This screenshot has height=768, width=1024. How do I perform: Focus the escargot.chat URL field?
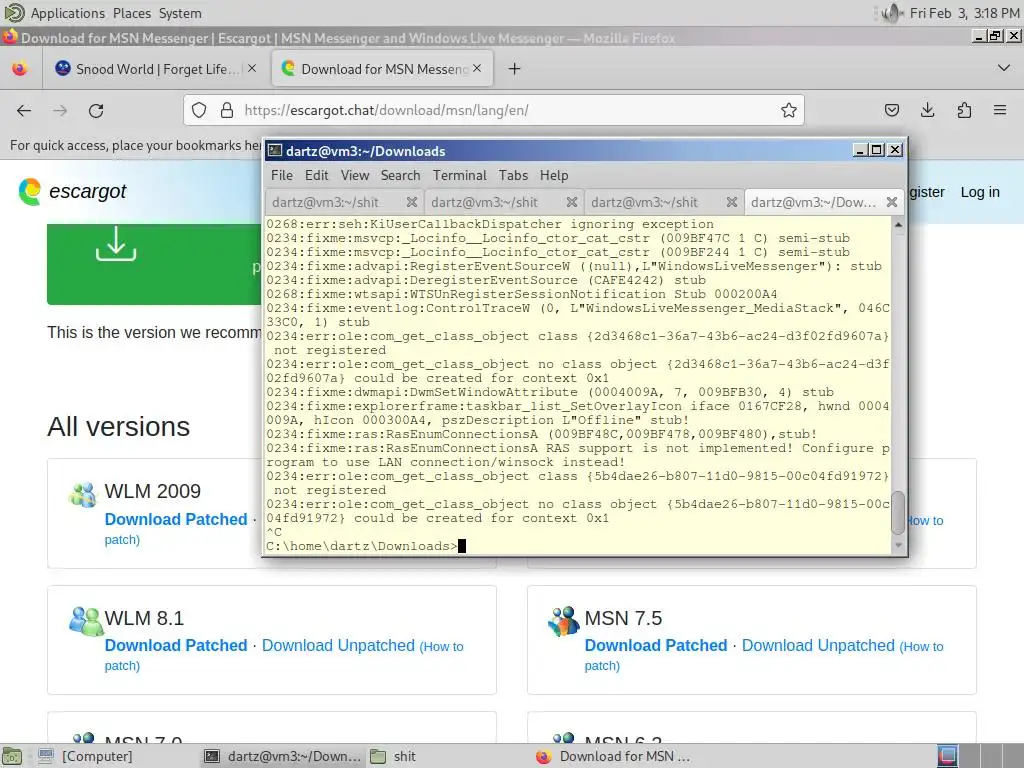[496, 110]
